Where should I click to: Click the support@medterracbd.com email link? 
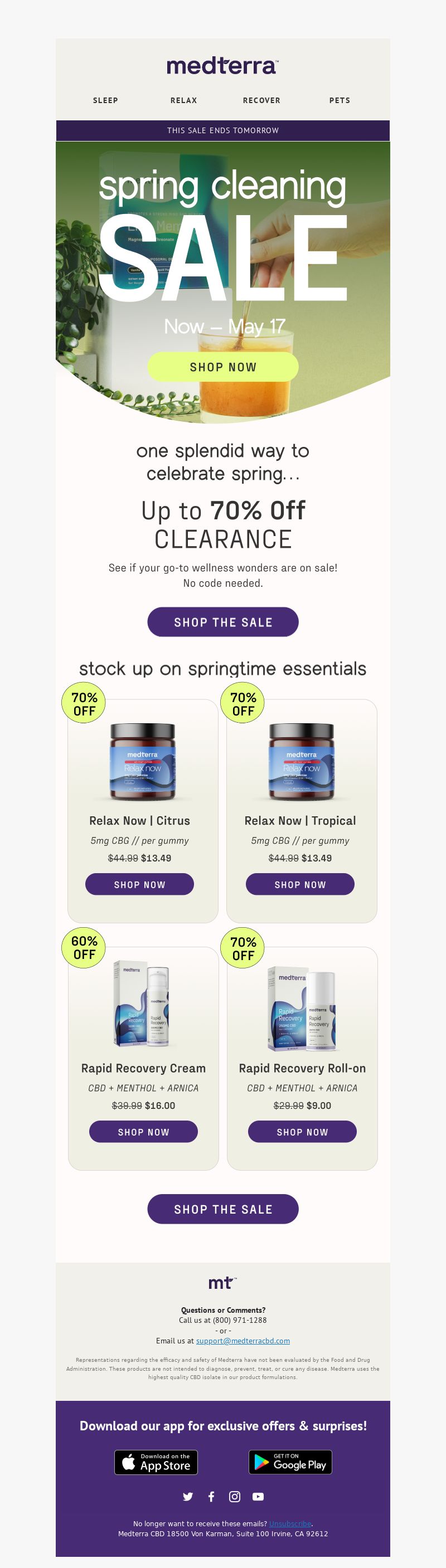pyautogui.click(x=243, y=1341)
